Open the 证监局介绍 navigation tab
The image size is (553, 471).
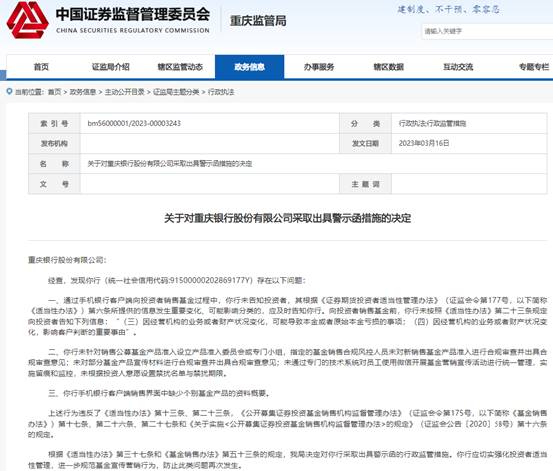click(x=111, y=67)
